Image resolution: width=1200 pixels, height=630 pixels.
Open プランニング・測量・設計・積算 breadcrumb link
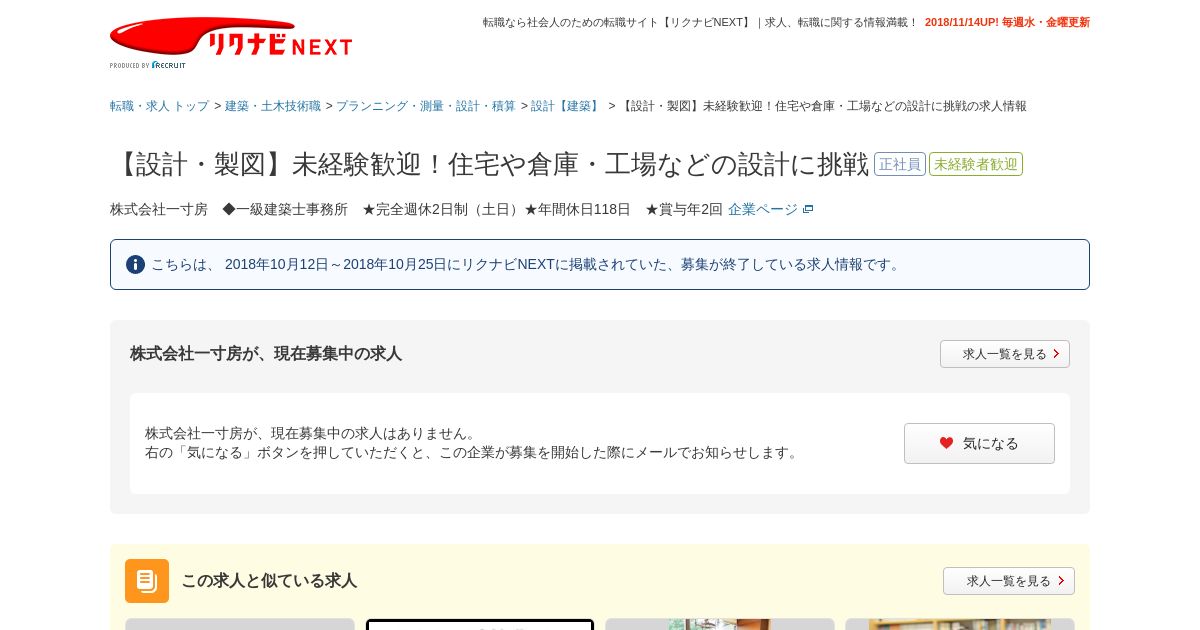point(426,106)
